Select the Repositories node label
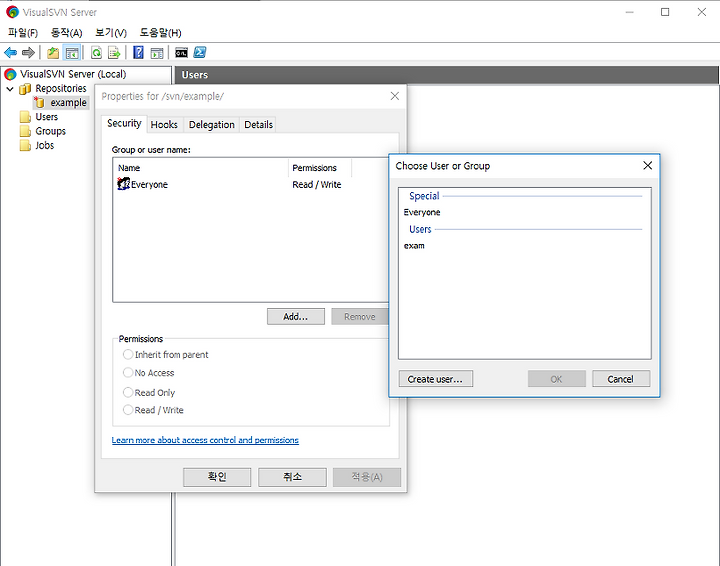The width and height of the screenshot is (720, 566). (61, 89)
